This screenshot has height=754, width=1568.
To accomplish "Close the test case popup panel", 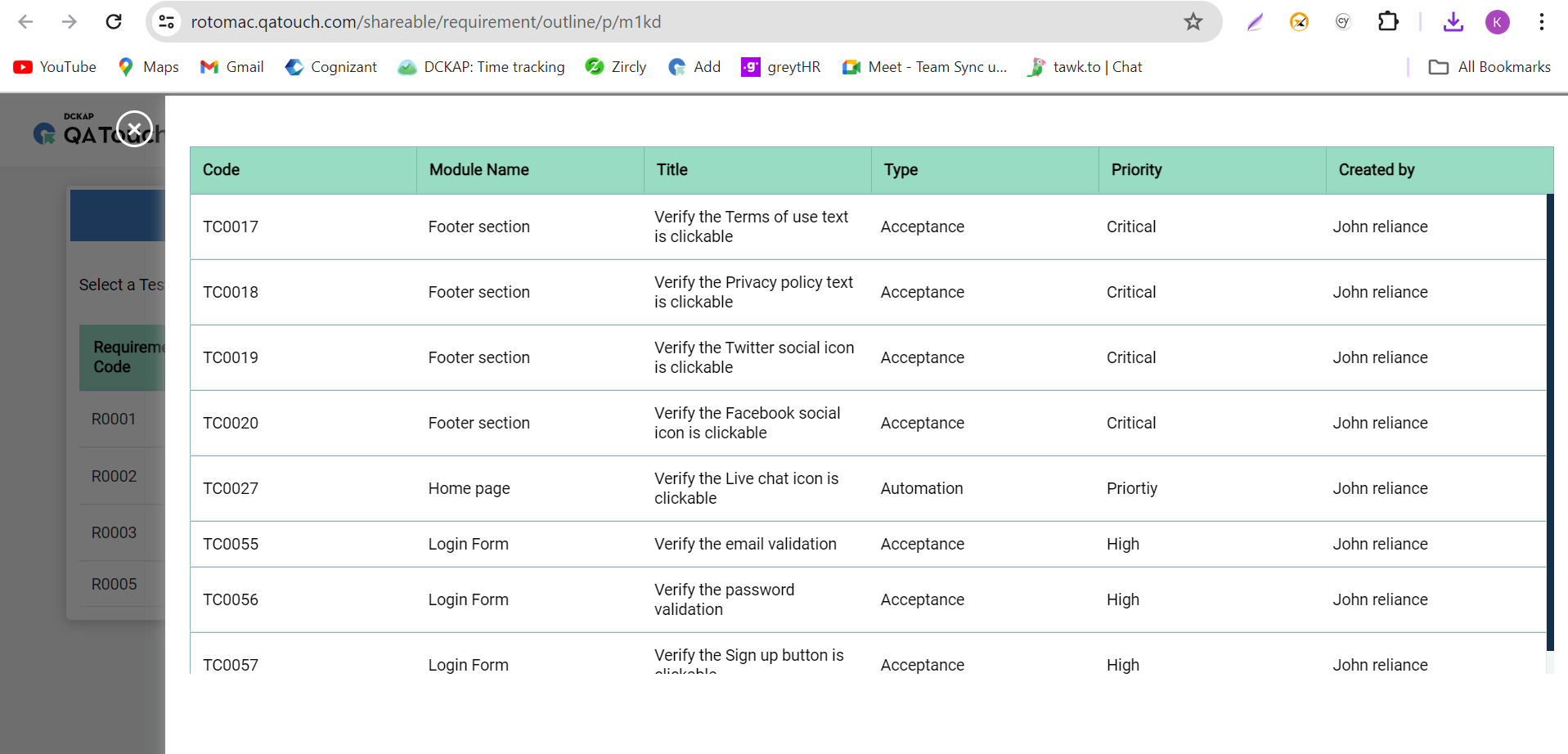I will (135, 129).
